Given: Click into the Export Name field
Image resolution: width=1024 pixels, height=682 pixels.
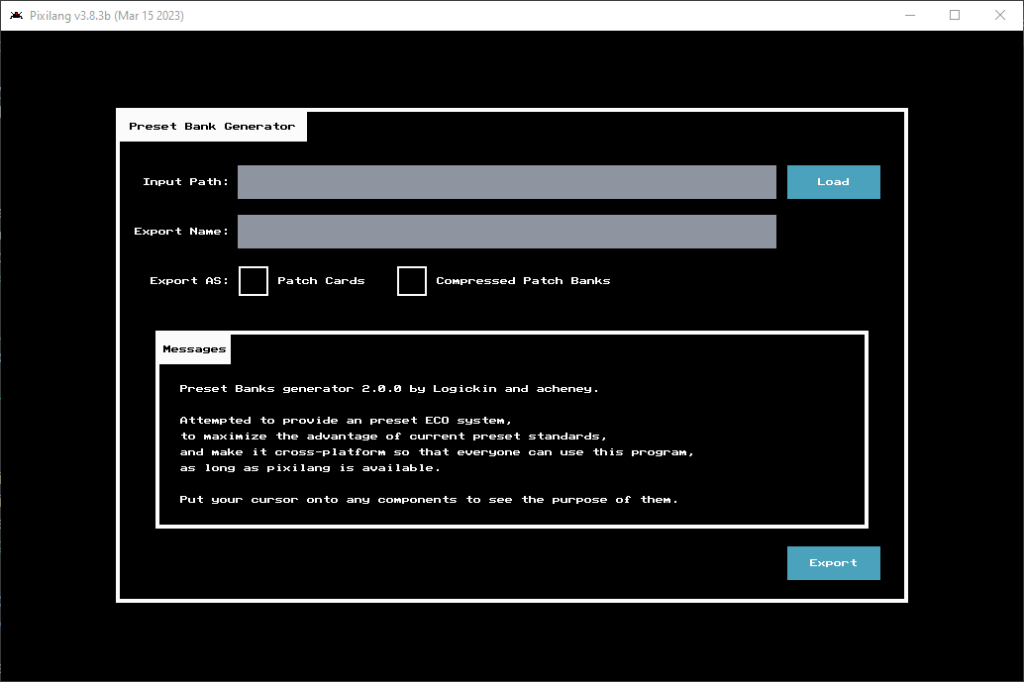Looking at the screenshot, I should [506, 231].
